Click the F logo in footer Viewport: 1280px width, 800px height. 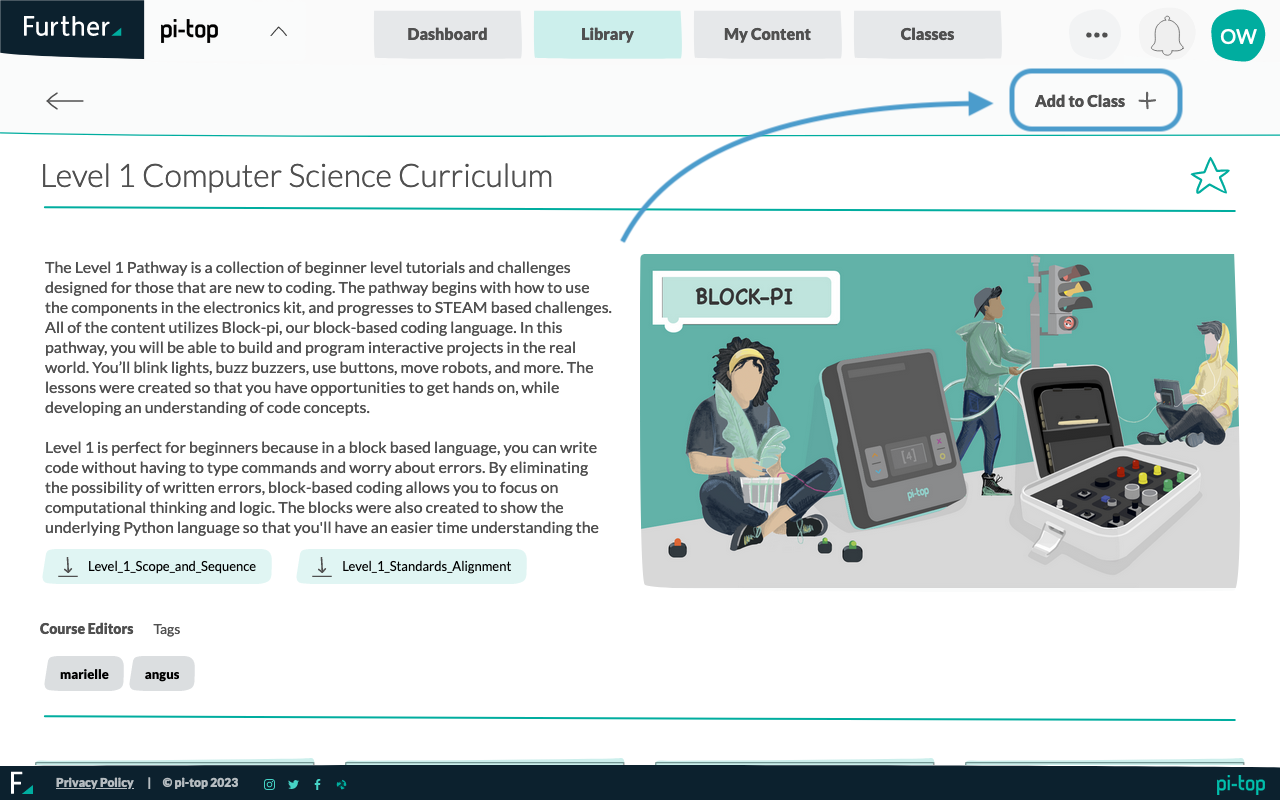pos(20,783)
